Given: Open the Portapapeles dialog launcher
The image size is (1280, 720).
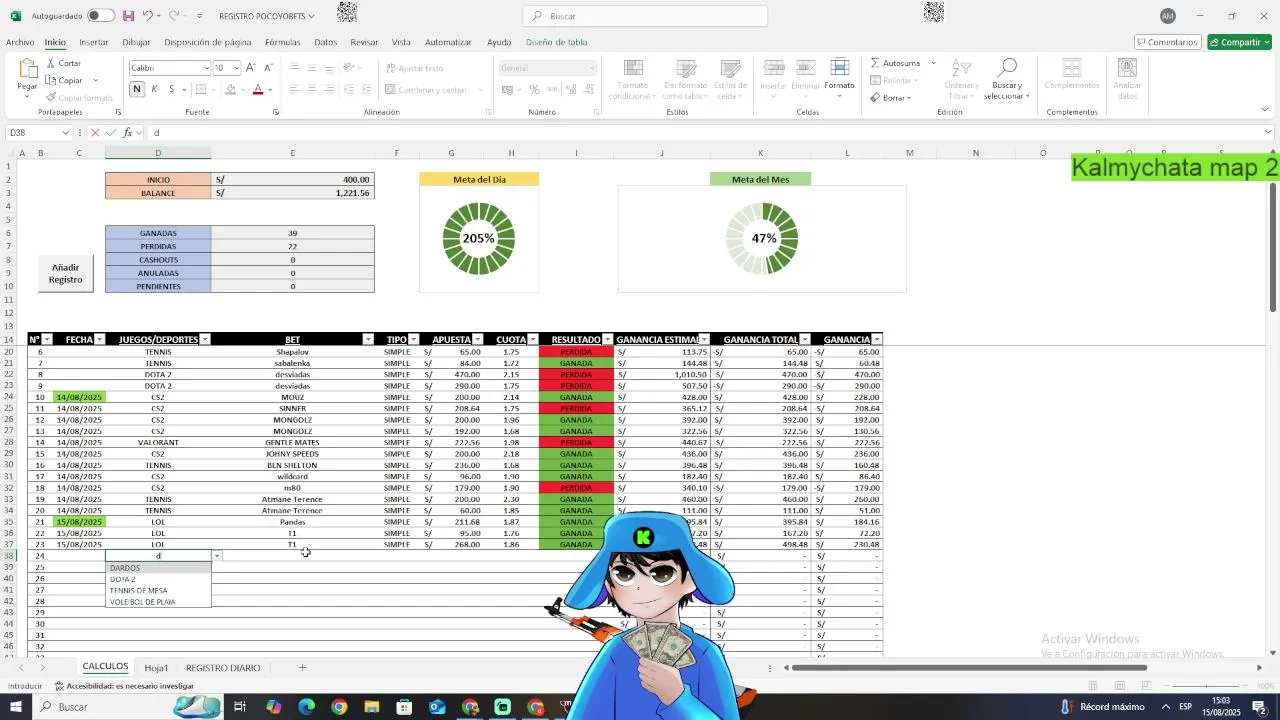Looking at the screenshot, I should (117, 112).
